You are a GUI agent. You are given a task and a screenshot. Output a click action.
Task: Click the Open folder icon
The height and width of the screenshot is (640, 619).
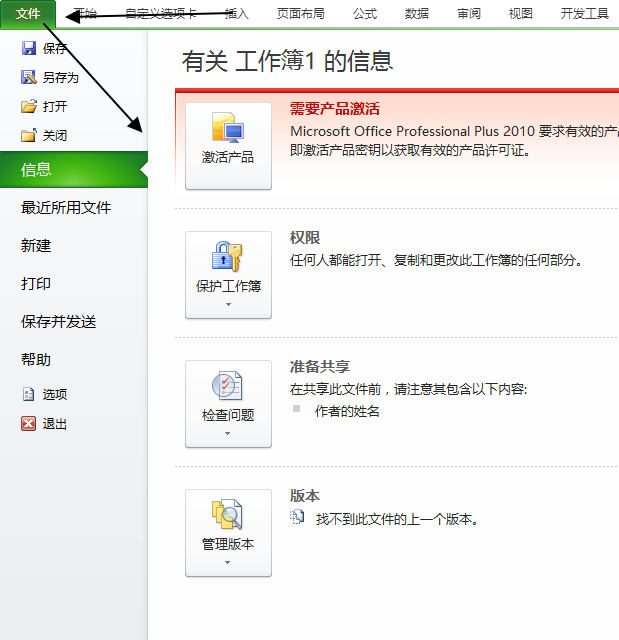click(29, 107)
